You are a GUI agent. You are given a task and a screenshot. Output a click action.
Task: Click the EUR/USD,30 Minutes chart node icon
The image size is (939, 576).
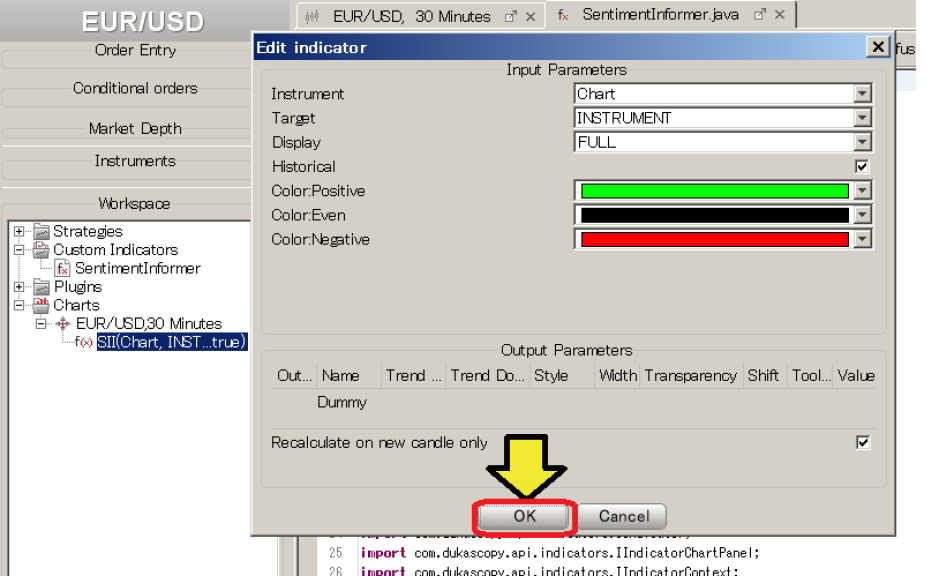tap(63, 324)
